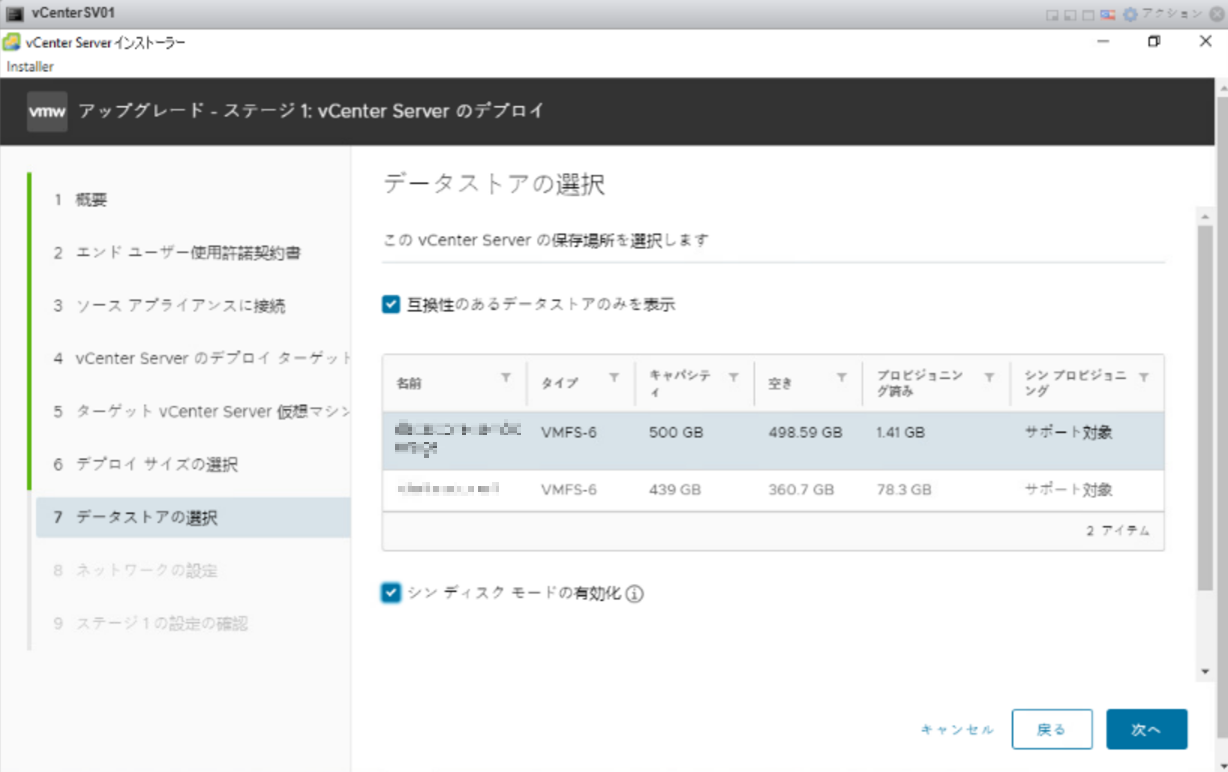Screen dimensions: 1228x772
Task: Click the シン プロビジョニング column filter icon
Action: coord(1143,378)
